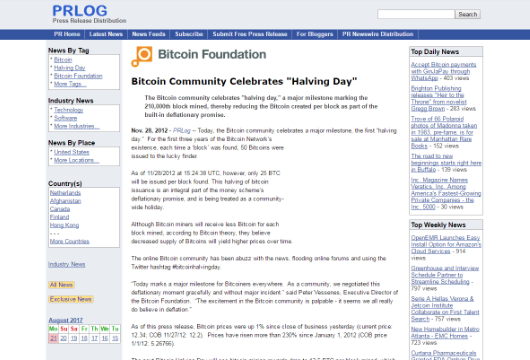Select calendar day 18
The width and height of the screenshot is (530, 360).
point(84,338)
